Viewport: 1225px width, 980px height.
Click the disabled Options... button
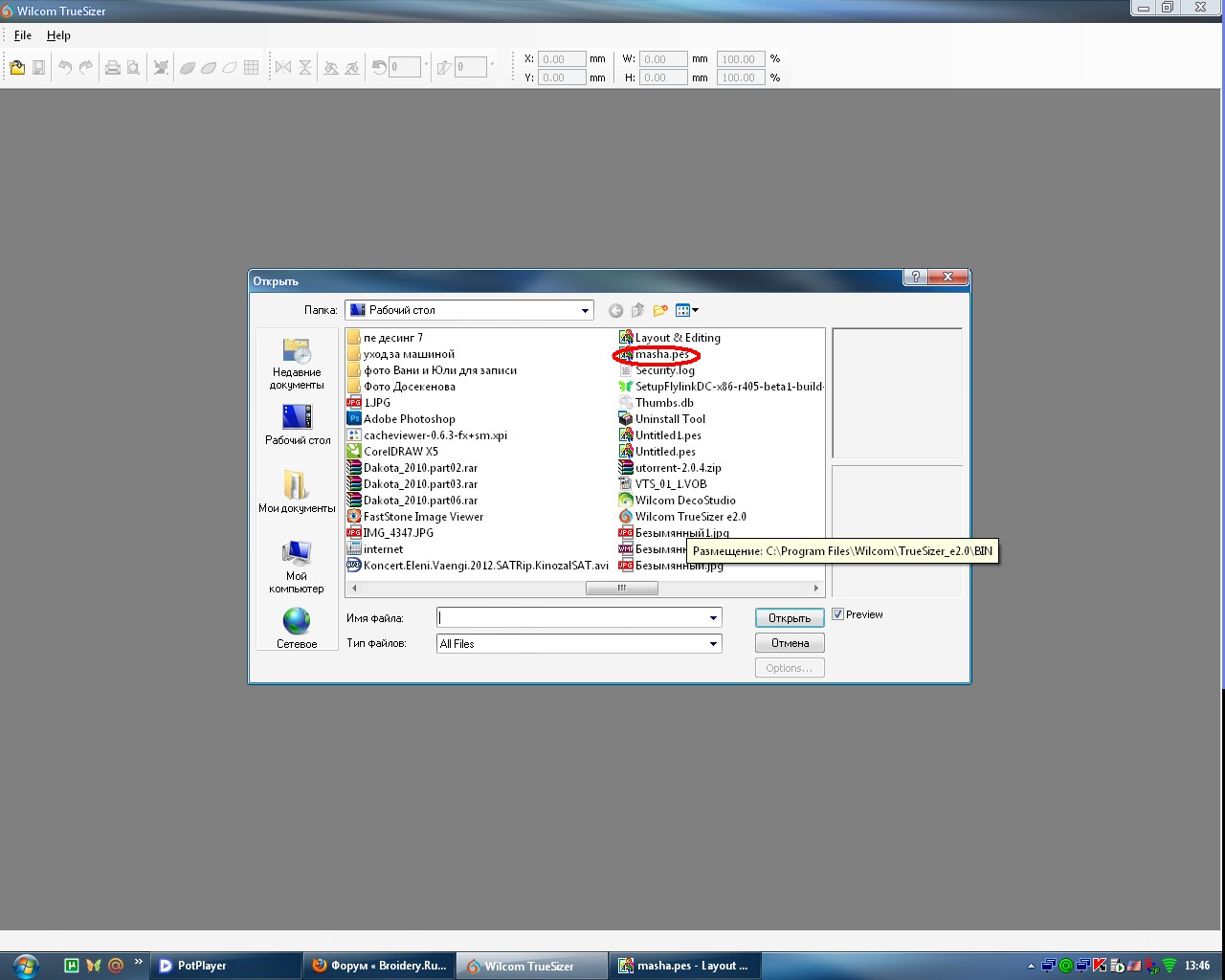[790, 668]
